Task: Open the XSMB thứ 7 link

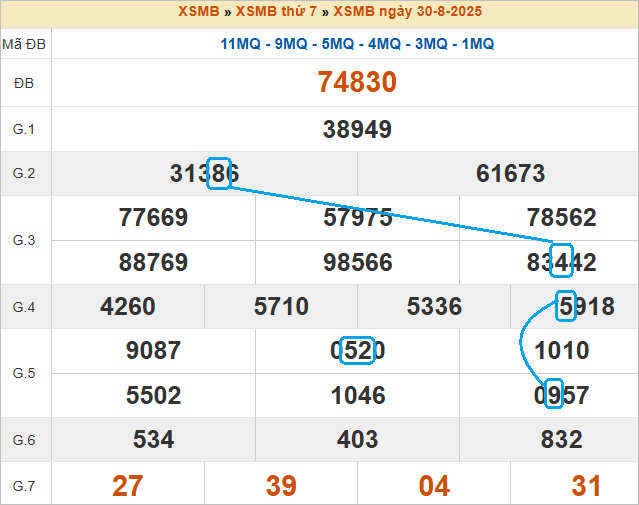Action: 276,11
